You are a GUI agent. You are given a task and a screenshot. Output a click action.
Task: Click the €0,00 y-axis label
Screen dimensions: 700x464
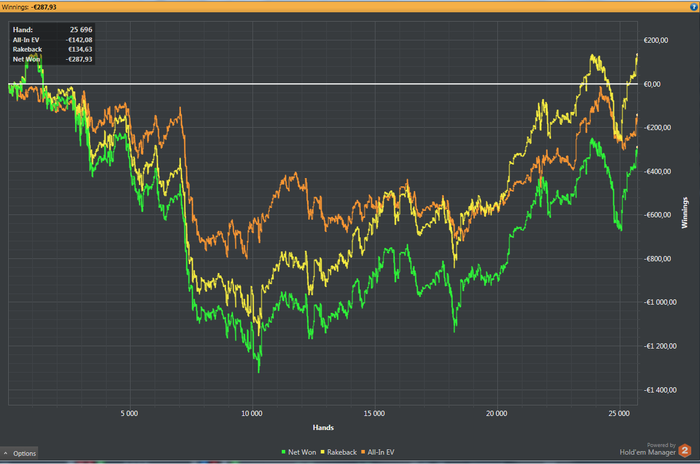pyautogui.click(x=652, y=84)
